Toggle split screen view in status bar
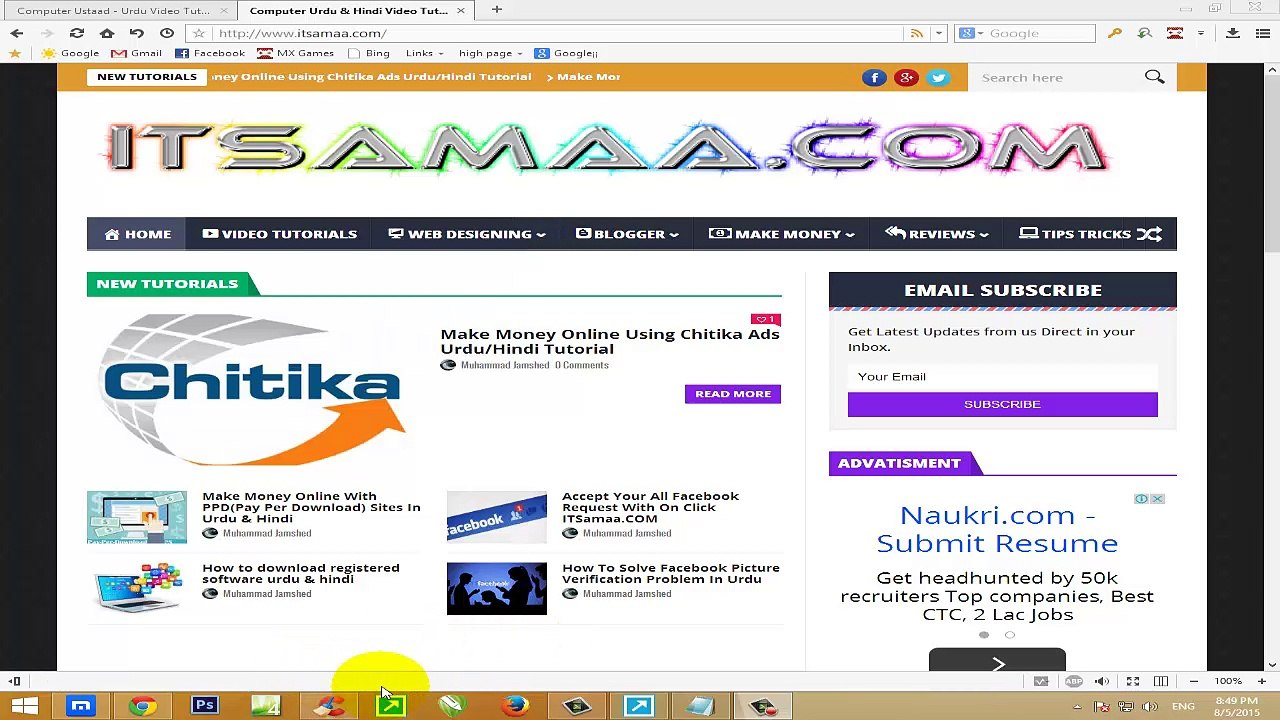Viewport: 1280px width, 720px height. point(1161,681)
